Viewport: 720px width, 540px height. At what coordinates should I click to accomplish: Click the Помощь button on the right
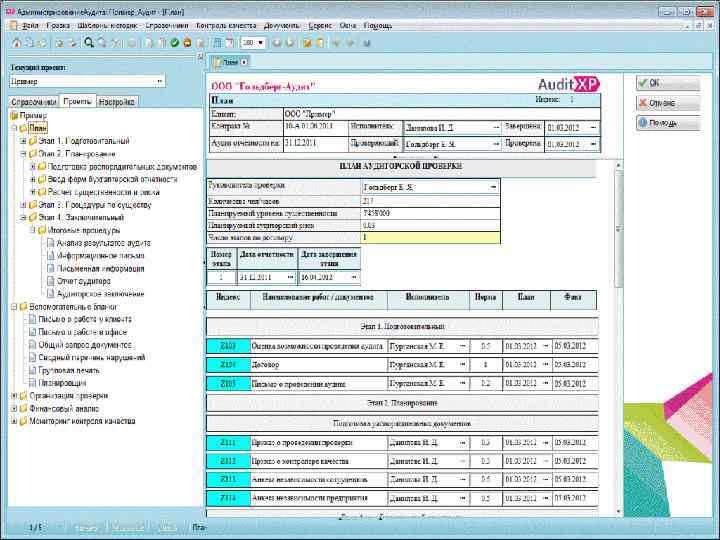(668, 123)
